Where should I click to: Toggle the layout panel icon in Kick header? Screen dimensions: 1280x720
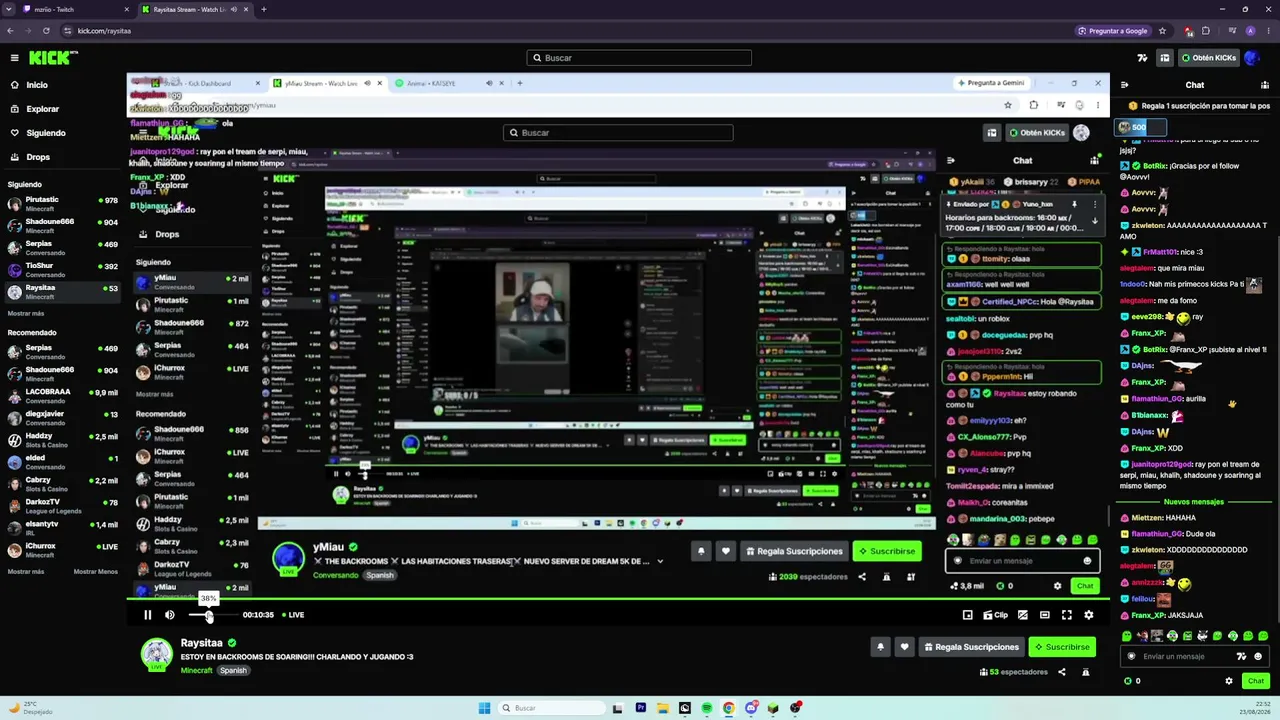click(x=1165, y=58)
